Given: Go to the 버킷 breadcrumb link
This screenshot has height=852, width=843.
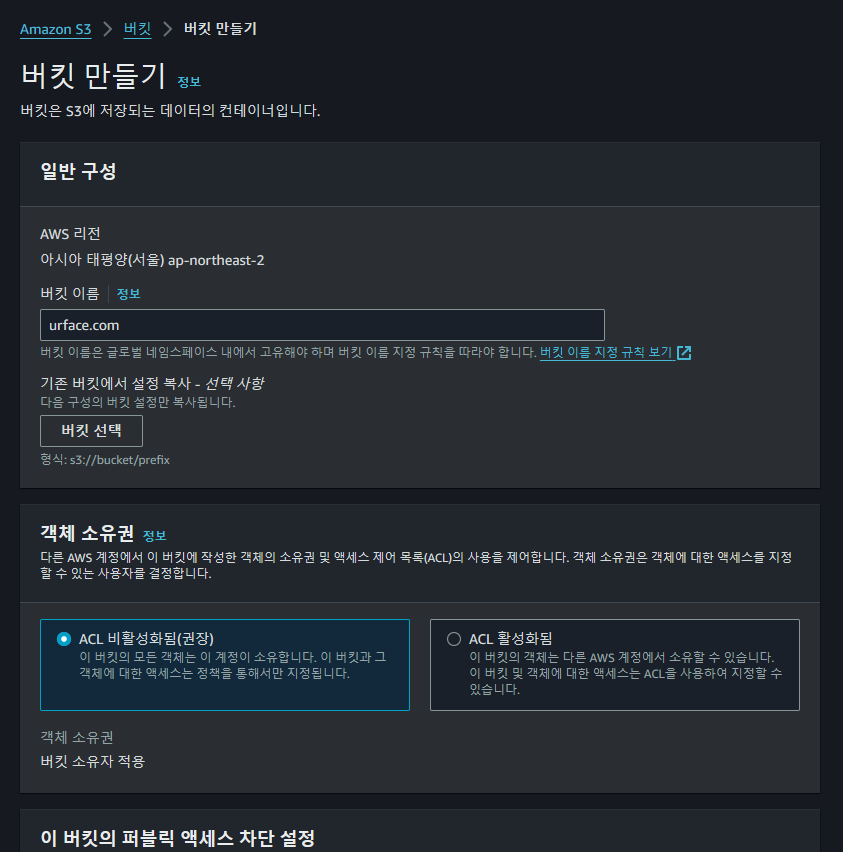Looking at the screenshot, I should [x=137, y=28].
